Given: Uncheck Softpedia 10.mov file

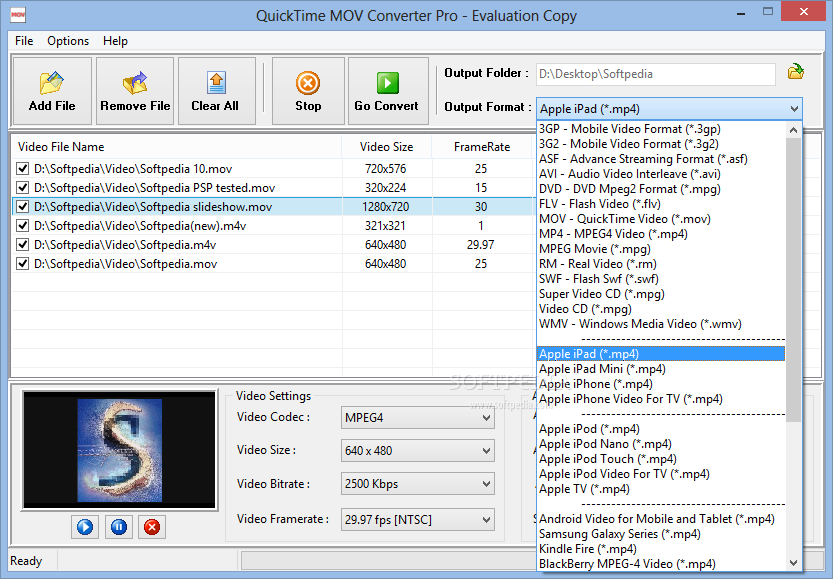Looking at the screenshot, I should click(22, 169).
